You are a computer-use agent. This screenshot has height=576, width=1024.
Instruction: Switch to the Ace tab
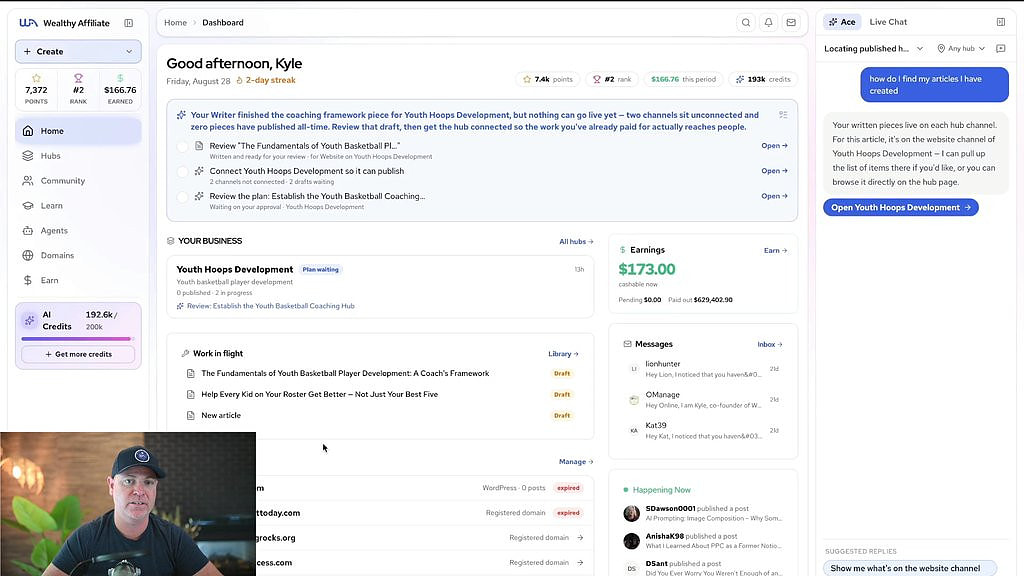(x=842, y=22)
